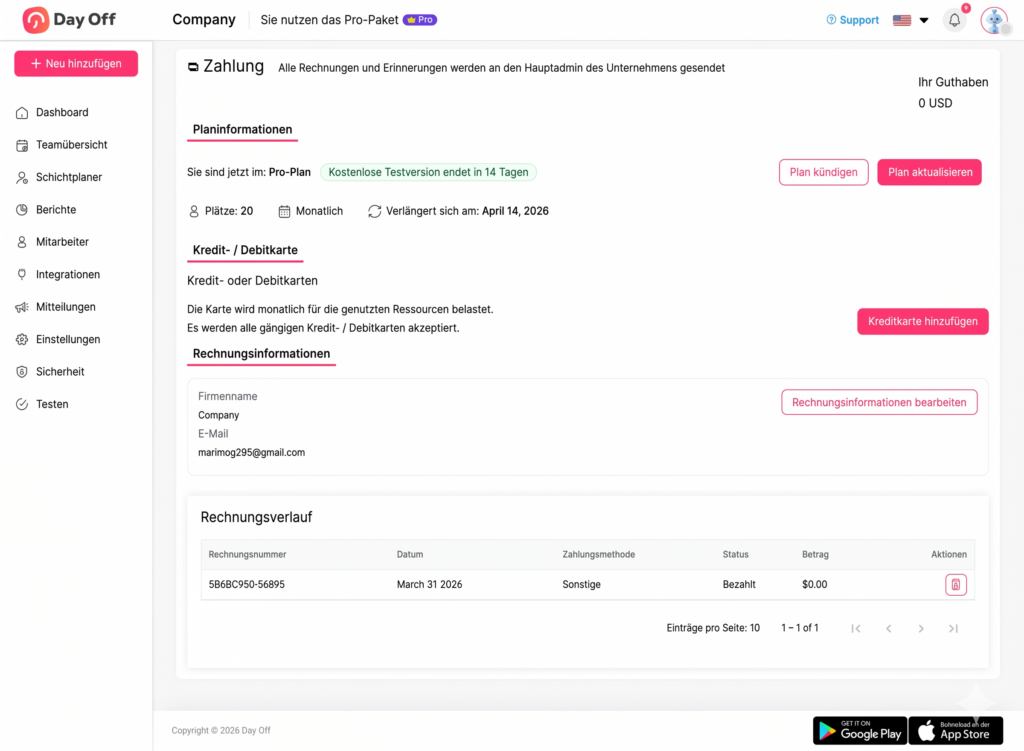Jump to the last invoice page arrow
The height and width of the screenshot is (751, 1024).
click(x=953, y=628)
